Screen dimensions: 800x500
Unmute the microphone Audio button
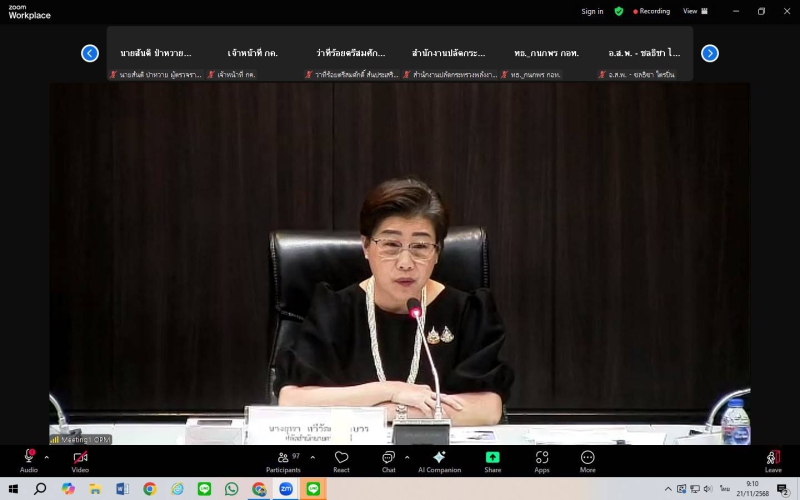coord(29,458)
